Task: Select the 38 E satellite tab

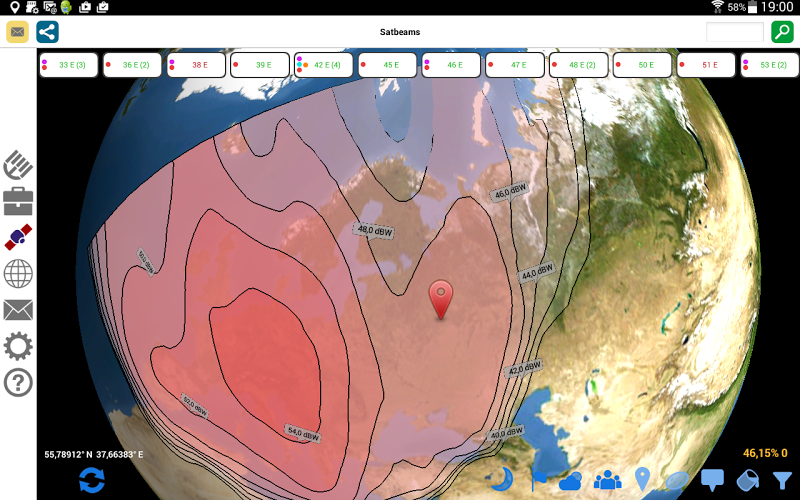Action: [x=196, y=65]
